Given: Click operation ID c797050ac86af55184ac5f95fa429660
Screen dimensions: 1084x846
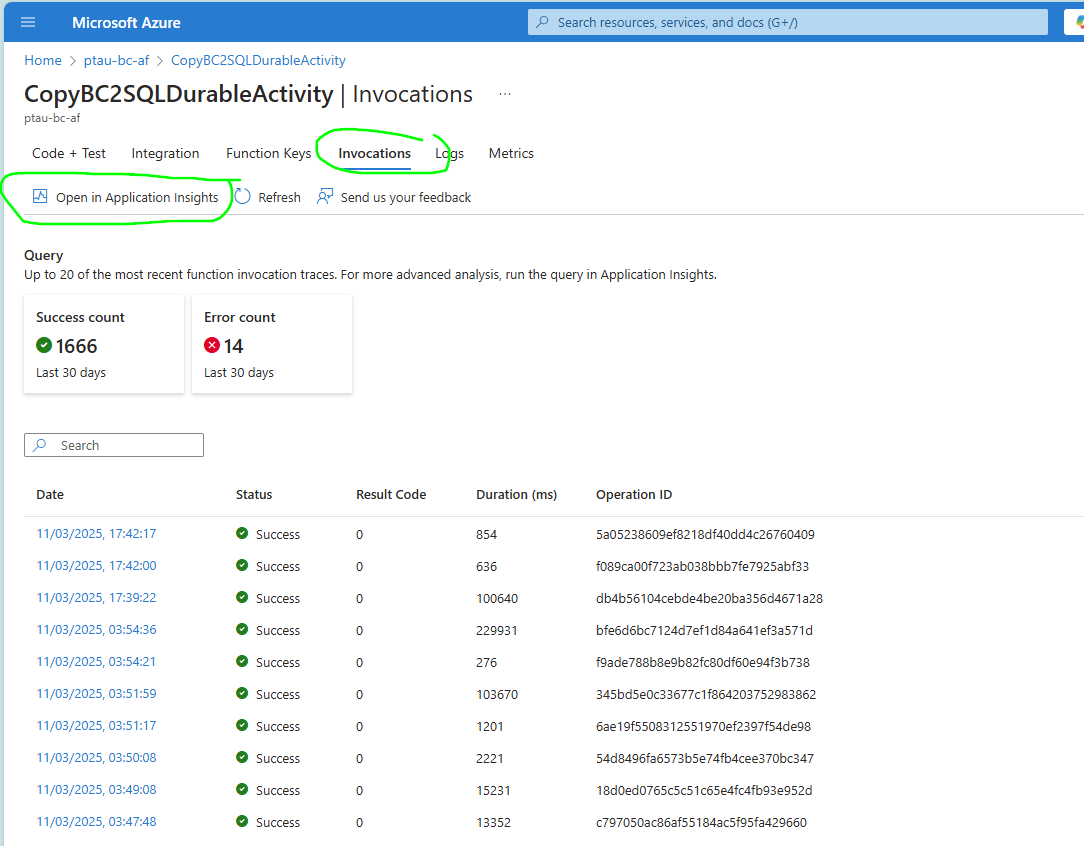Looking at the screenshot, I should [701, 822].
